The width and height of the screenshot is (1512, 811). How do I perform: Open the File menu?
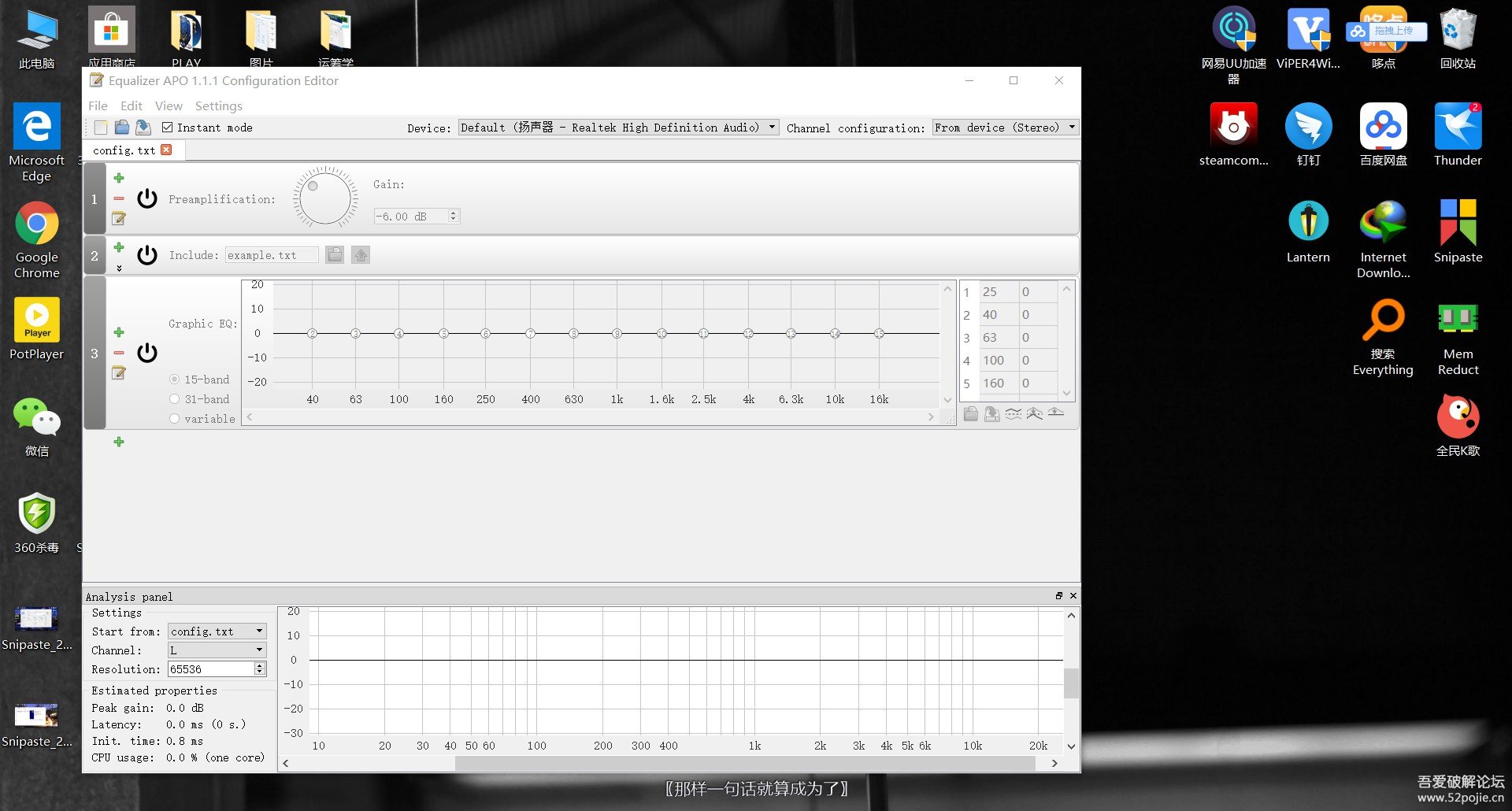[98, 106]
